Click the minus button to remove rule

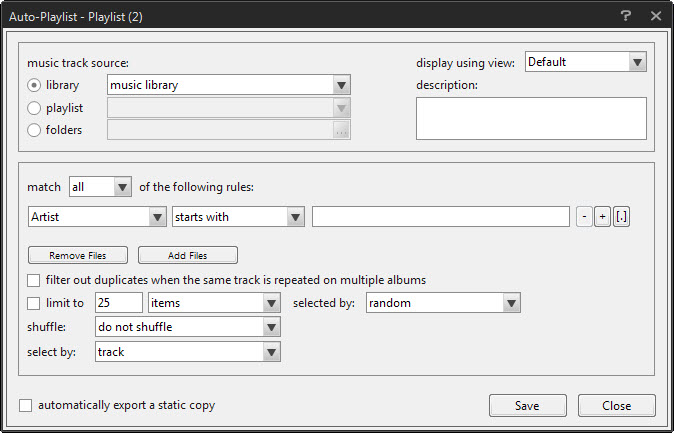[584, 217]
